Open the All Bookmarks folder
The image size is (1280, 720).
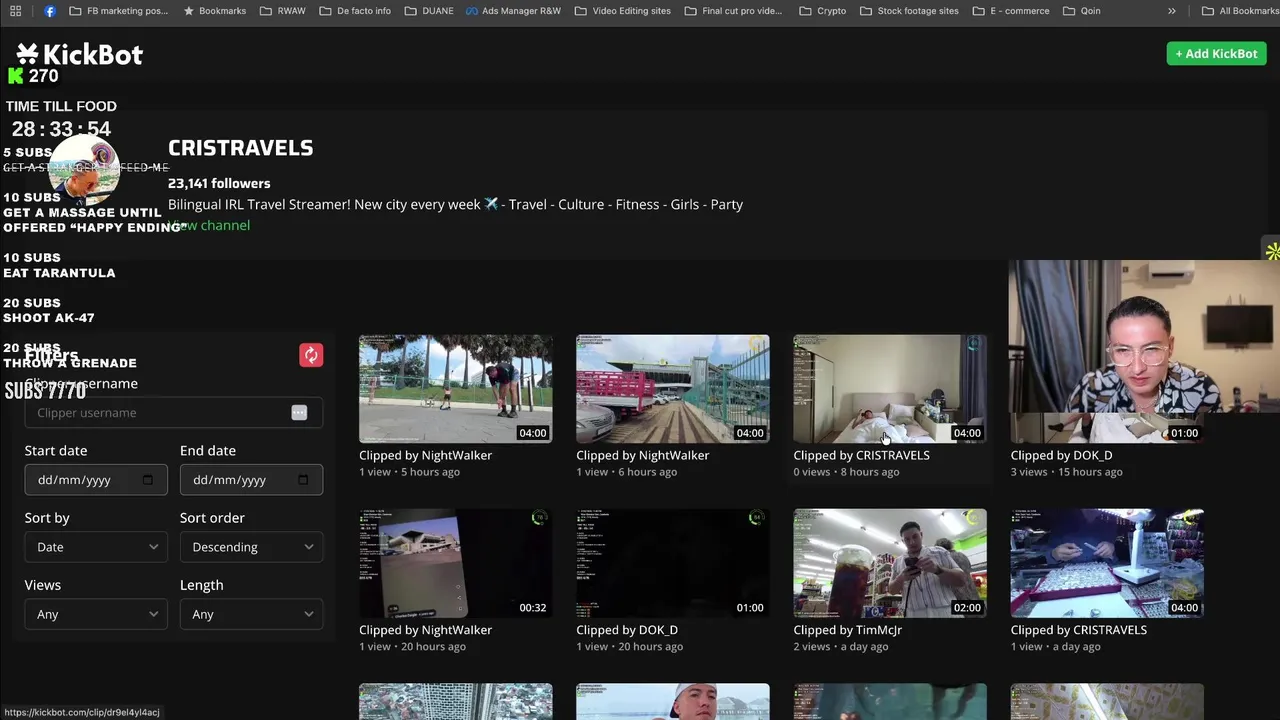pyautogui.click(x=1240, y=11)
